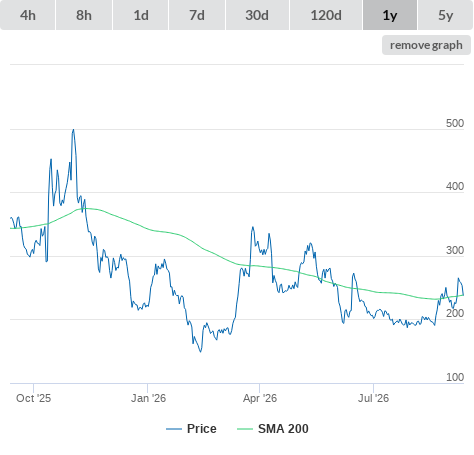Image resolution: width=474 pixels, height=455 pixels.
Task: Click the Apr '26 axis tick label
Action: (260, 398)
